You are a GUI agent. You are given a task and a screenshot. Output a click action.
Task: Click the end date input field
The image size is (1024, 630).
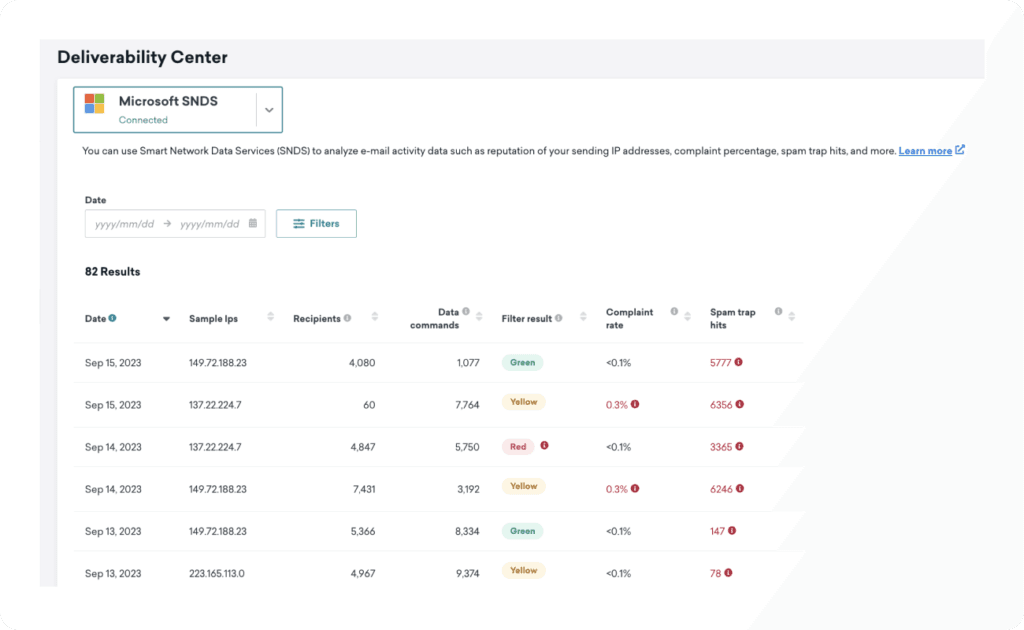(209, 224)
